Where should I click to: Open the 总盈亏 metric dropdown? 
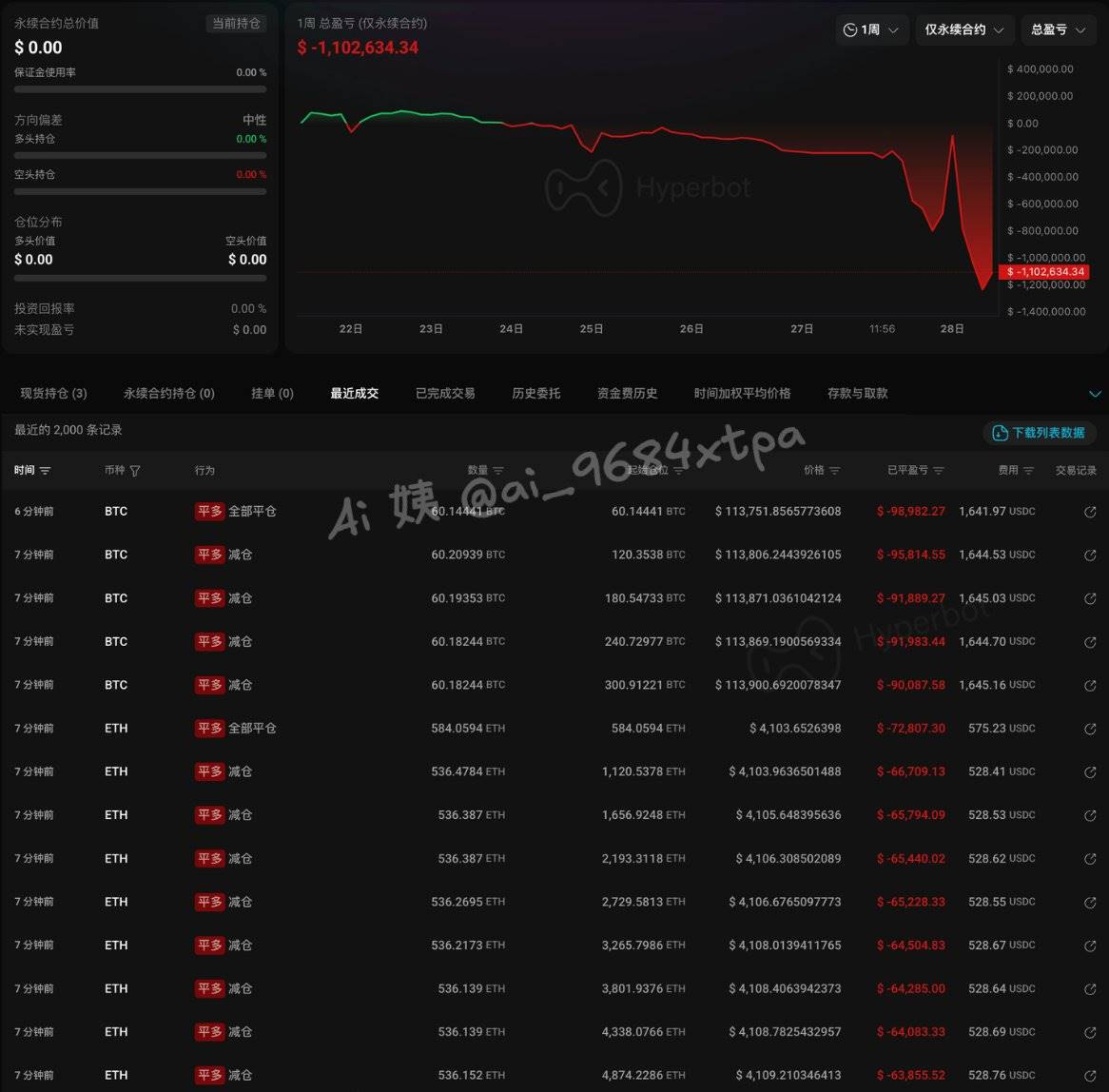1058,30
